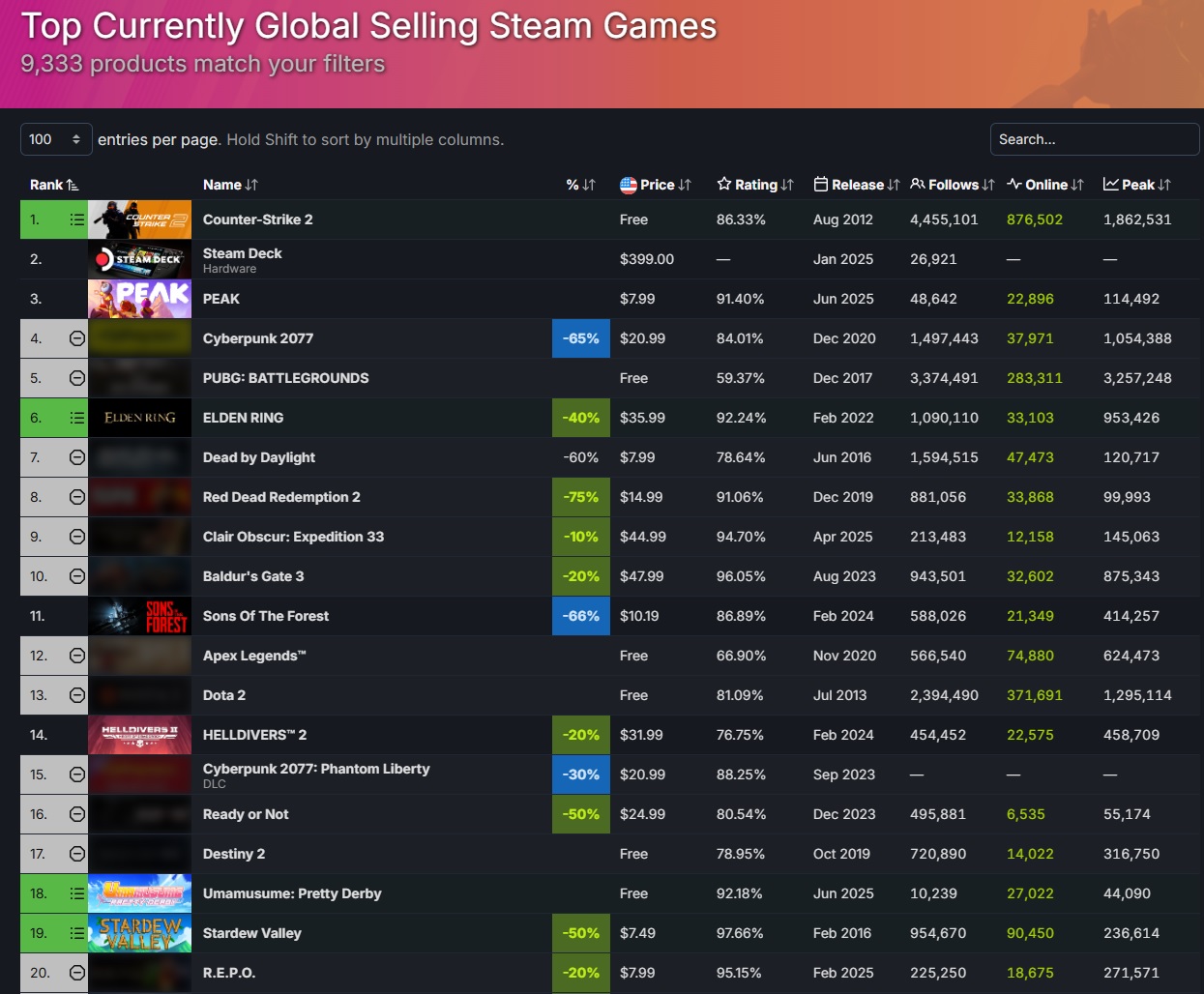Open Stardew Valley game link
The height and width of the screenshot is (994, 1204).
pos(252,933)
